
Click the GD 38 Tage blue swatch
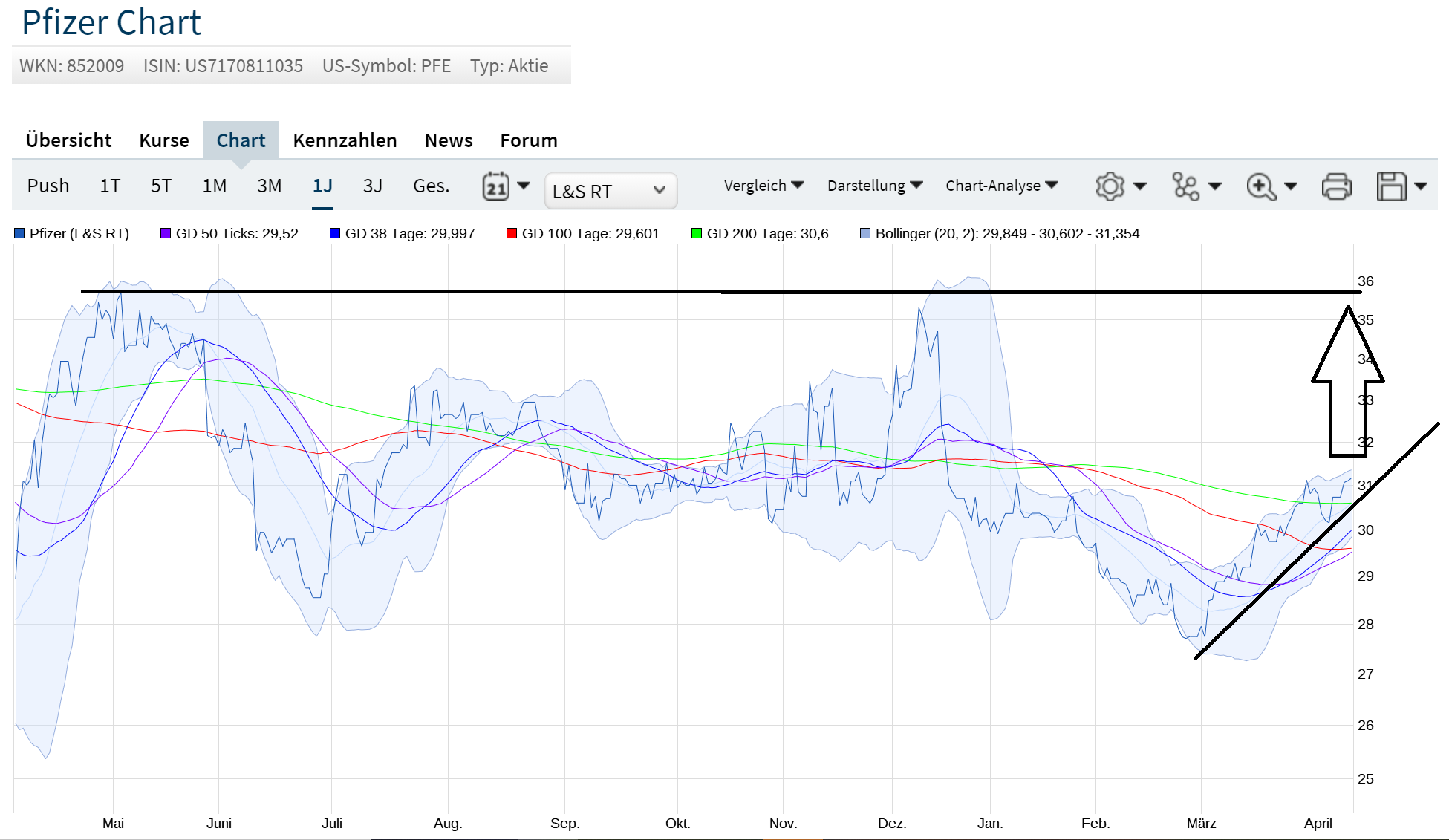tap(335, 233)
